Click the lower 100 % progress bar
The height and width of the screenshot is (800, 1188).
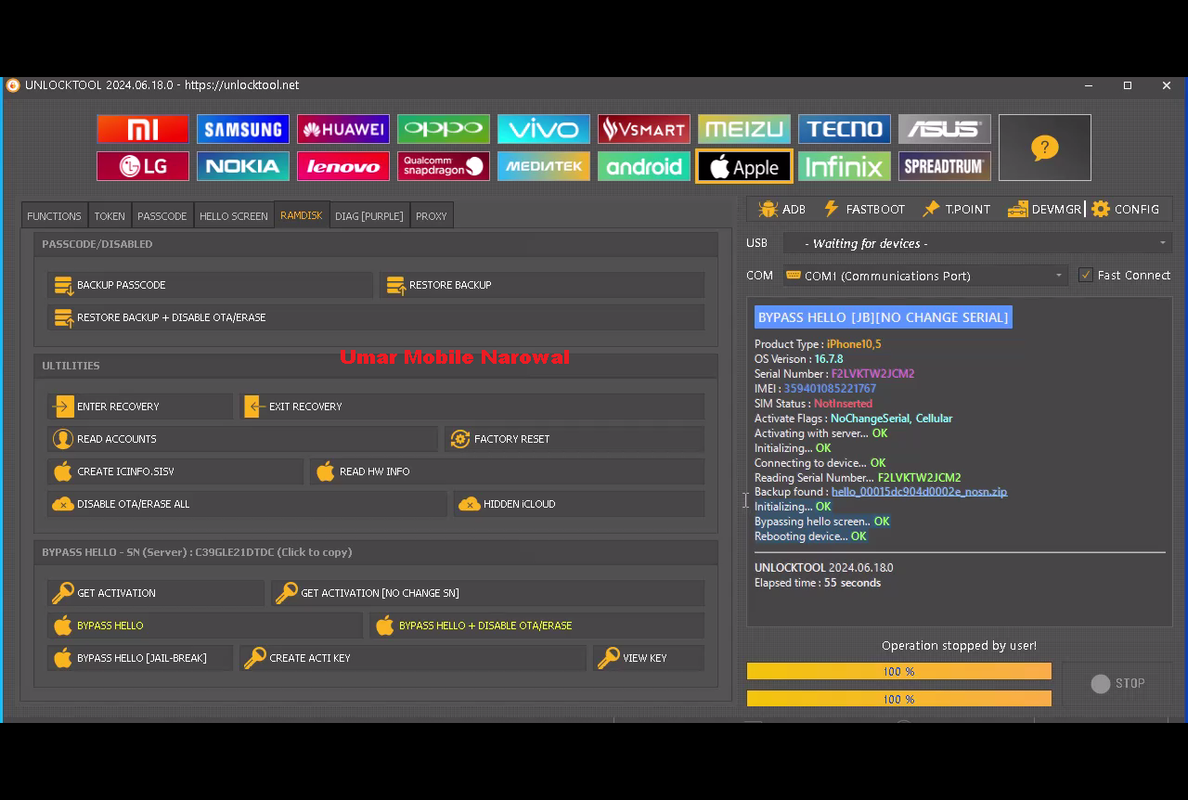899,698
